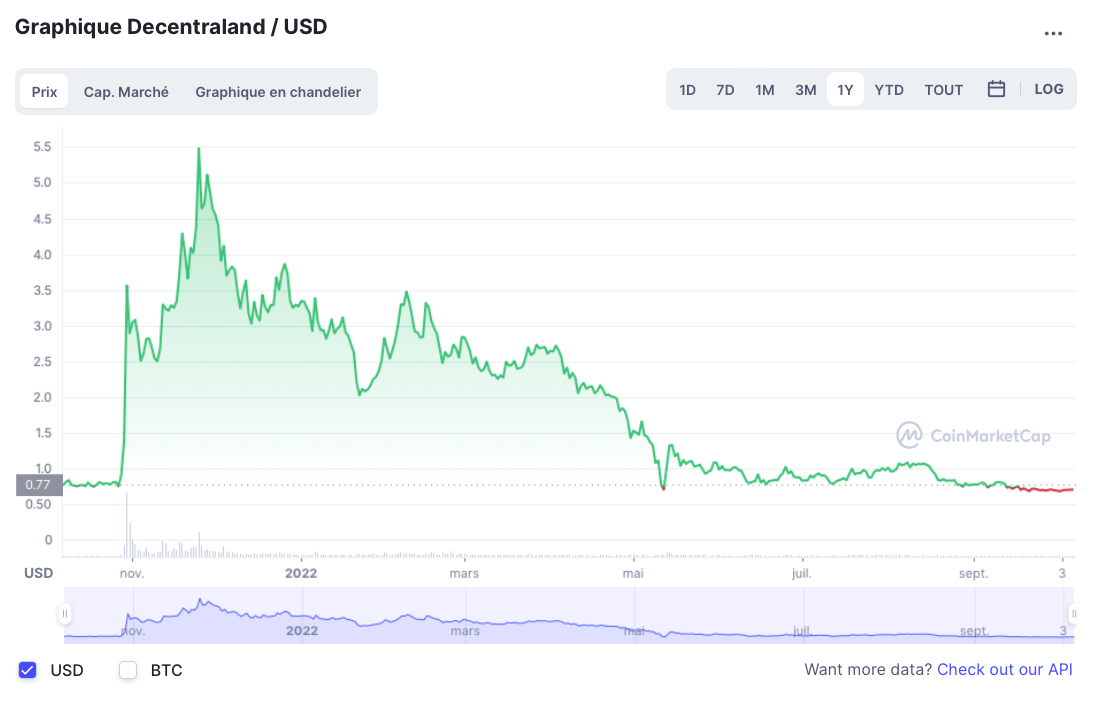
Task: Select the 3M time range
Action: [x=806, y=90]
